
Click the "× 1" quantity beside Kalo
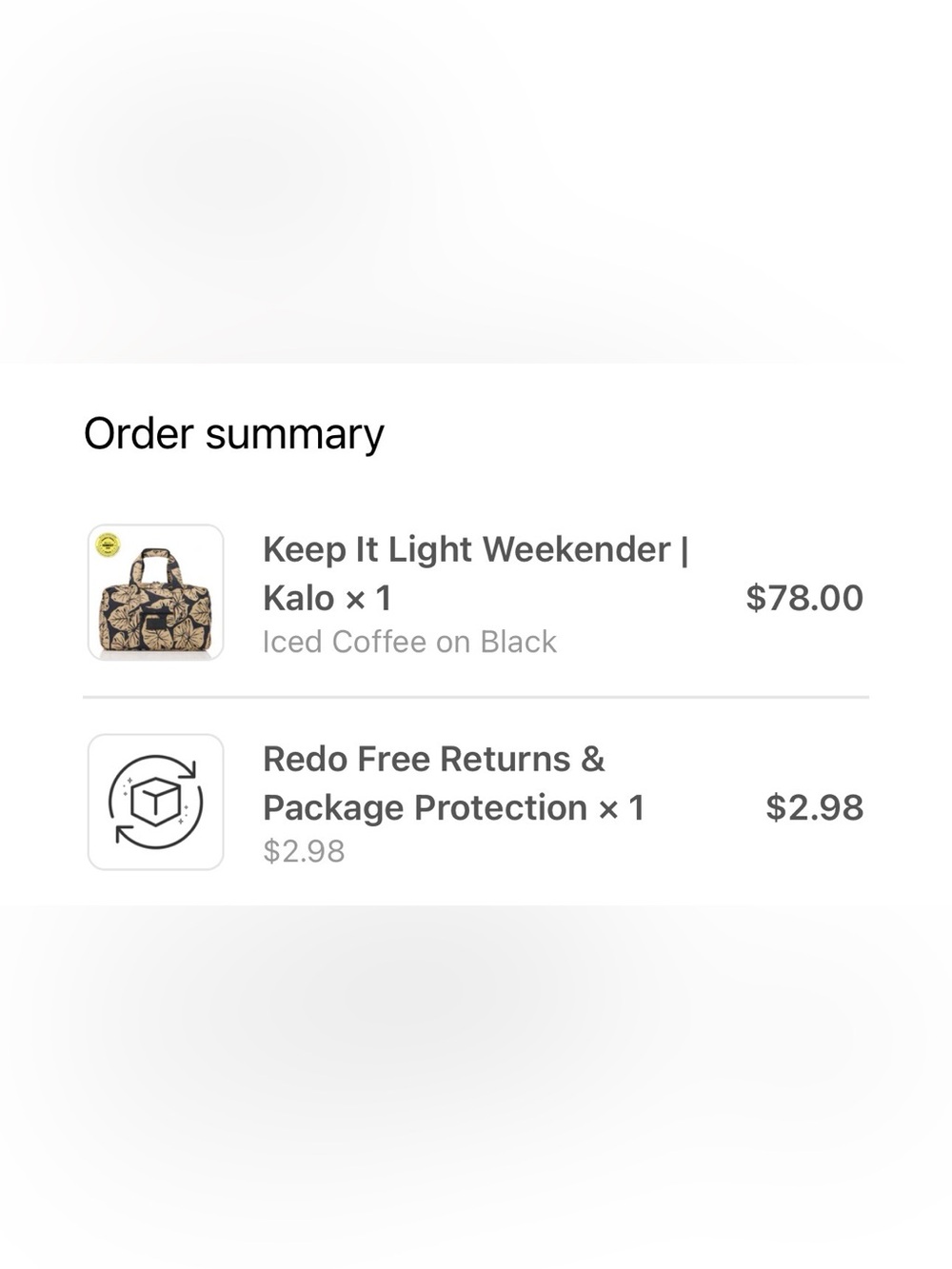tap(368, 598)
